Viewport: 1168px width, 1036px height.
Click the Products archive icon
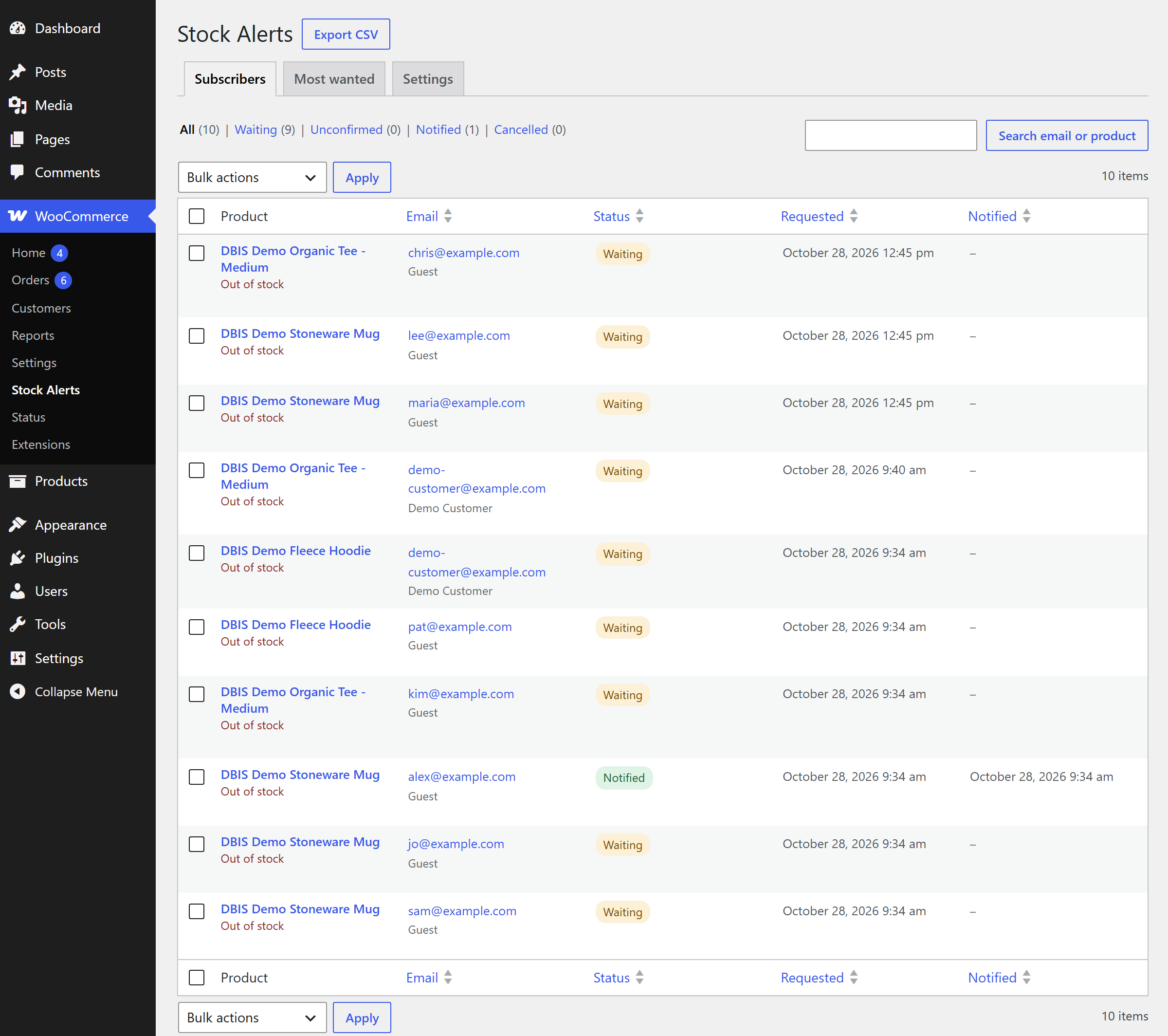point(18,481)
